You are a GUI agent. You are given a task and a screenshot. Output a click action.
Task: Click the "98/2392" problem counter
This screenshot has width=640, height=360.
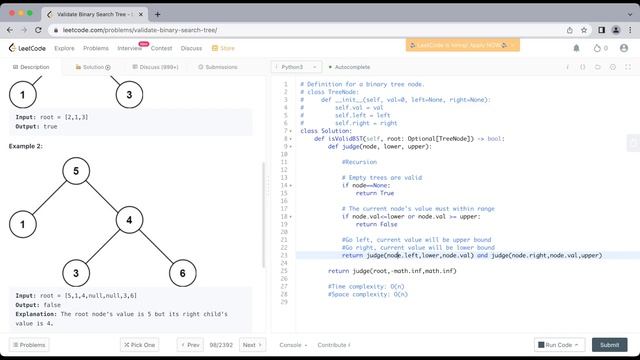pyautogui.click(x=221, y=345)
